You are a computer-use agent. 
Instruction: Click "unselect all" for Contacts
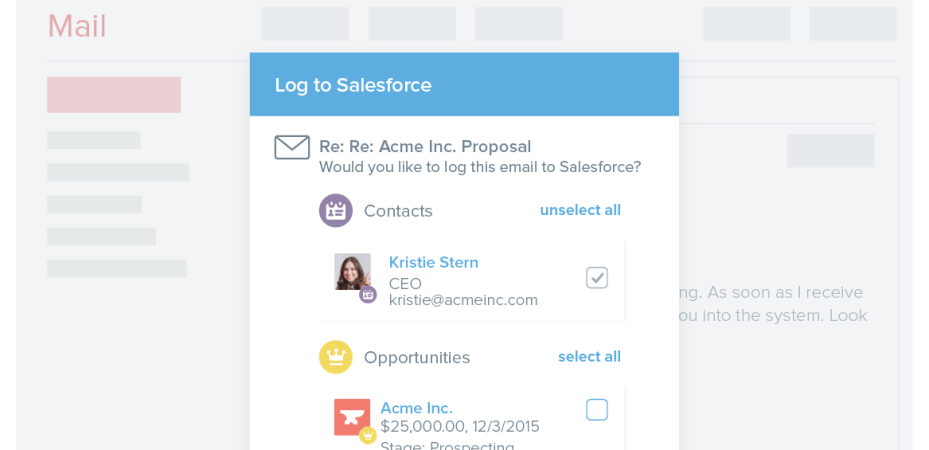pos(580,210)
